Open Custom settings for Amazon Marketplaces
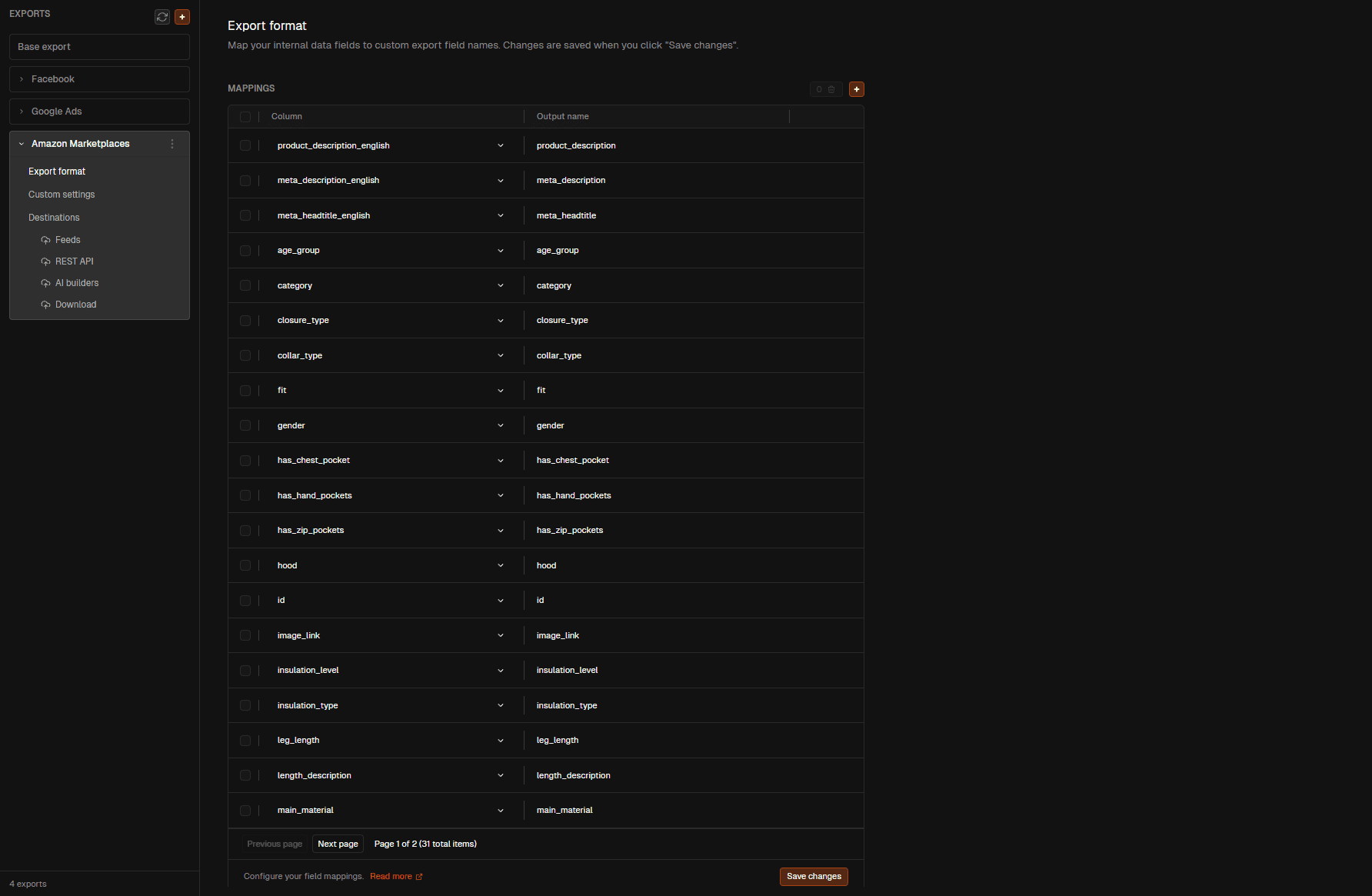Viewport: 1372px width, 896px height. tap(62, 194)
